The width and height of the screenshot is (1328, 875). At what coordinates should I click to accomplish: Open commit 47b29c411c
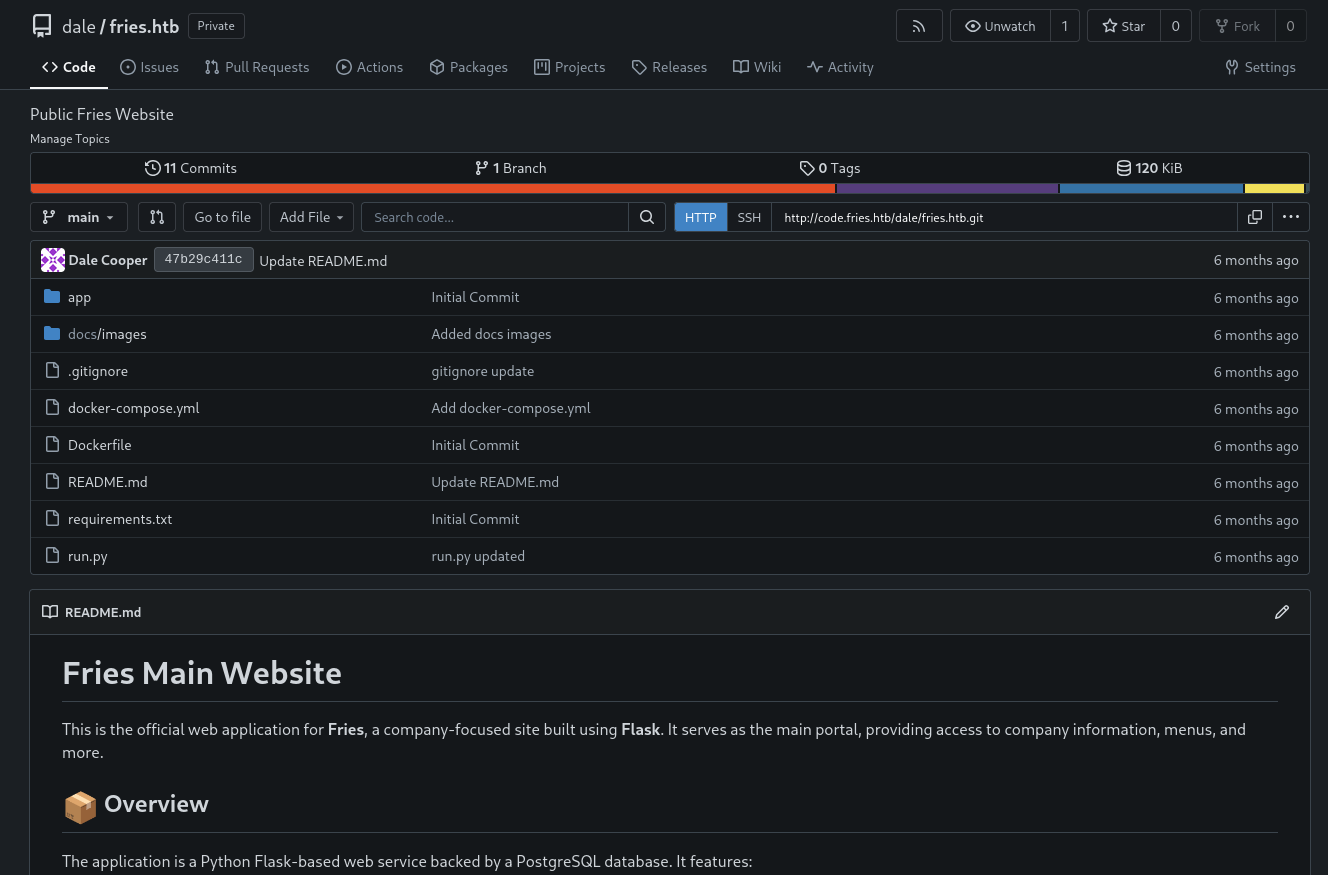click(x=204, y=260)
